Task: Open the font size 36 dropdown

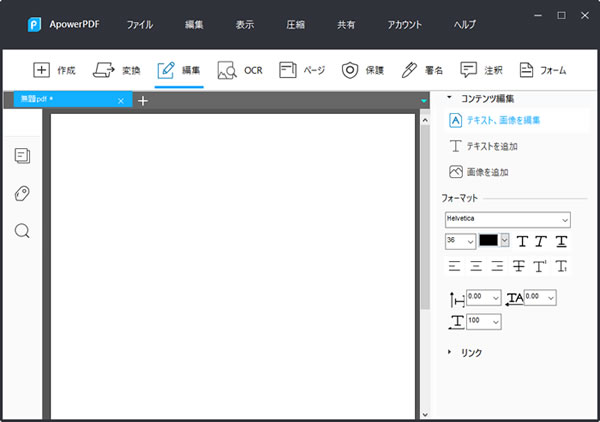Action: 460,241
